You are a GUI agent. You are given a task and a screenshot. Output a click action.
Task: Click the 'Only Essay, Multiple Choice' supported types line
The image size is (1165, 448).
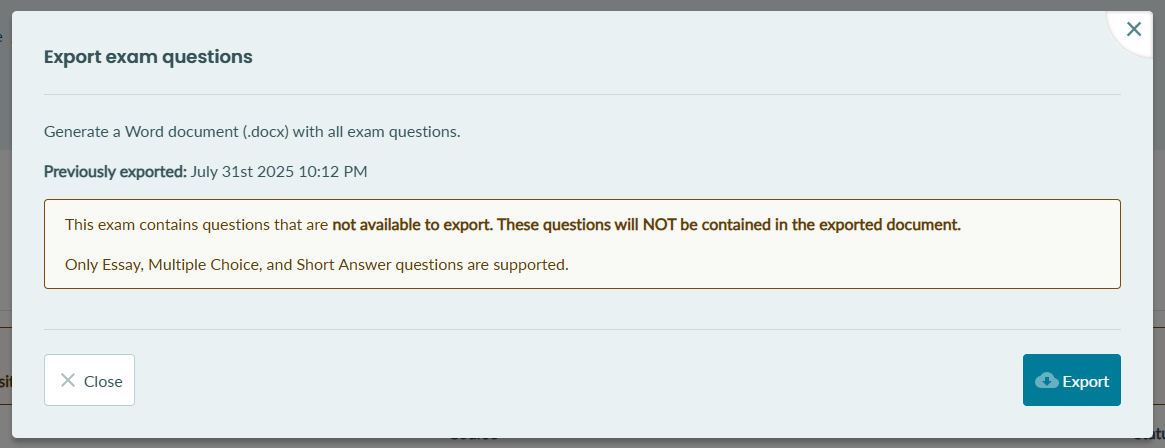[x=317, y=264]
